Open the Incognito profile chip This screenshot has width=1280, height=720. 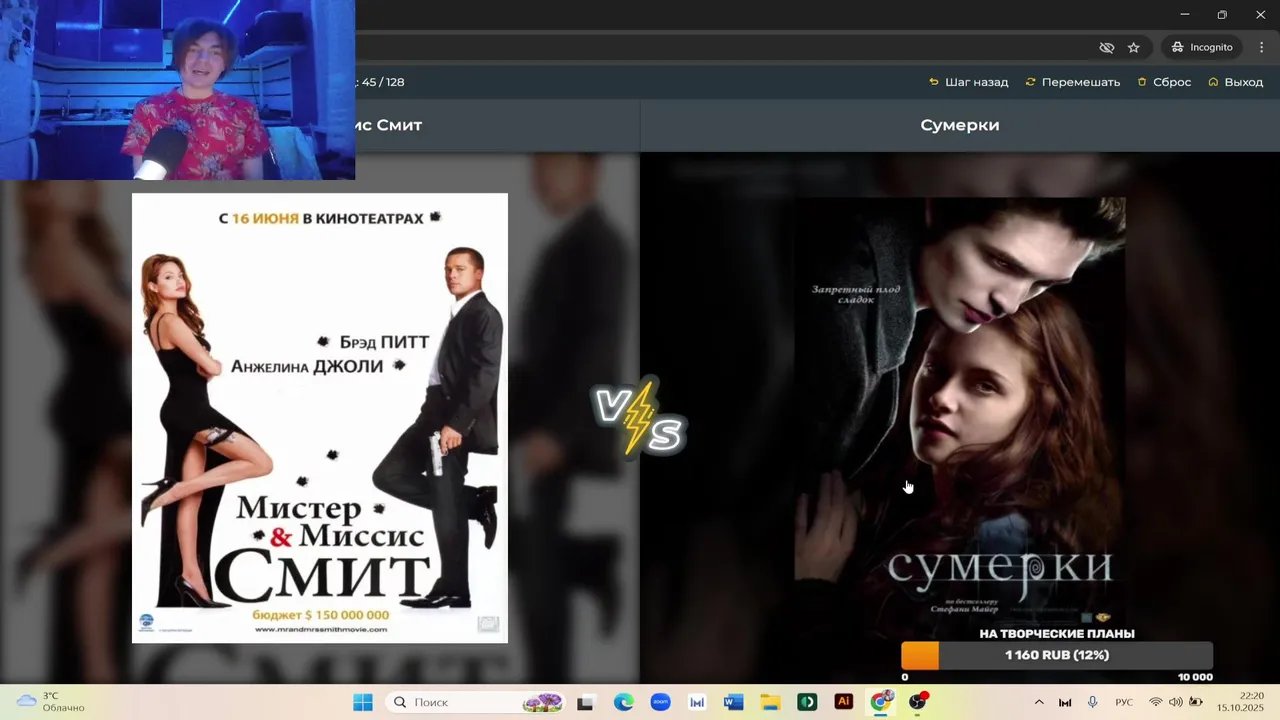1202,47
